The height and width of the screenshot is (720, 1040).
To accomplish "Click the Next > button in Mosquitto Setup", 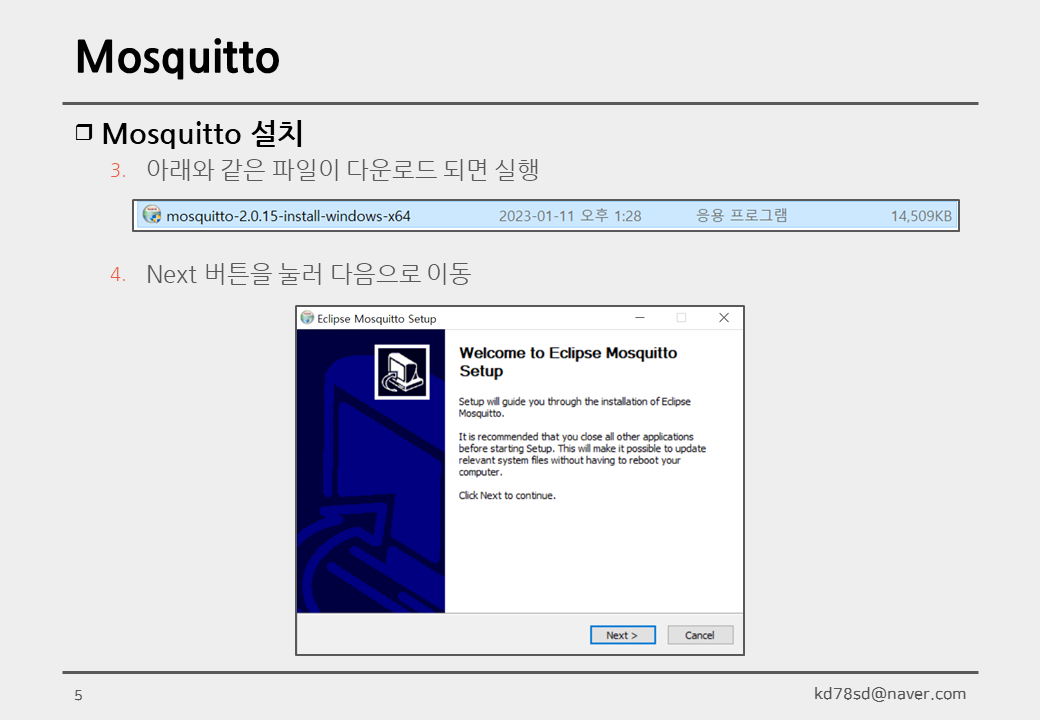I will pyautogui.click(x=622, y=634).
